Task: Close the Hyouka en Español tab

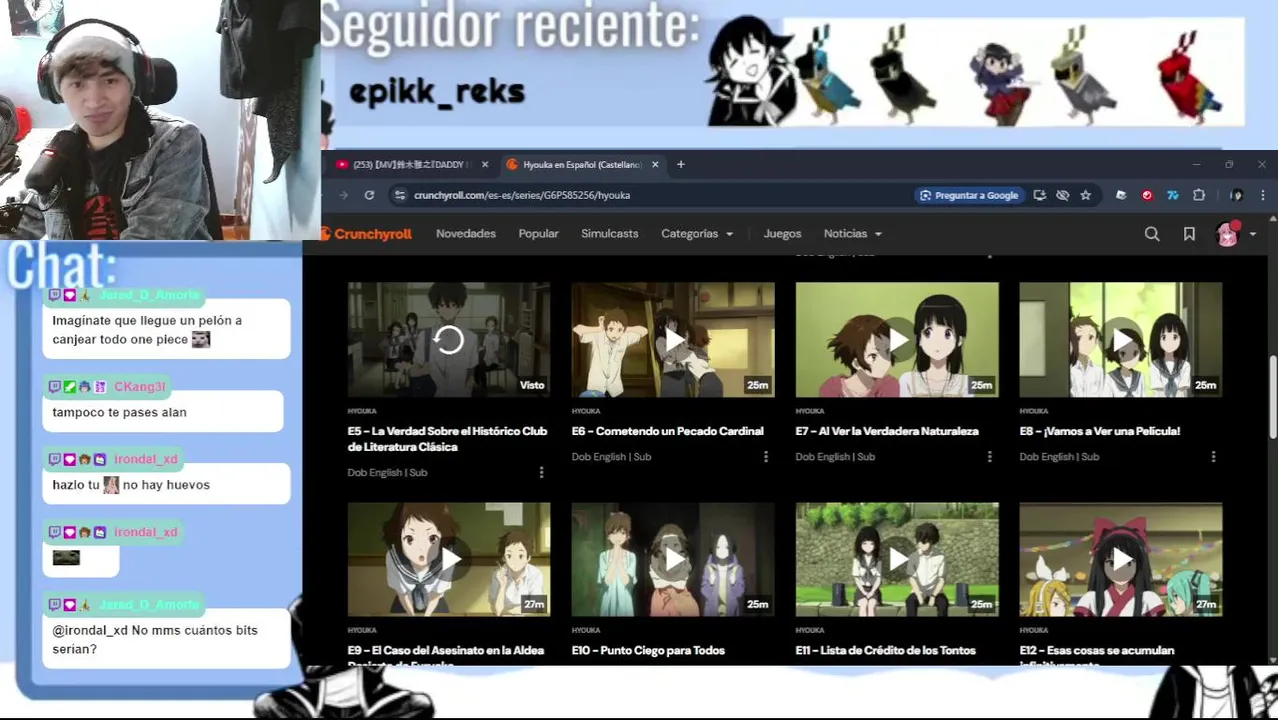Action: tap(655, 164)
